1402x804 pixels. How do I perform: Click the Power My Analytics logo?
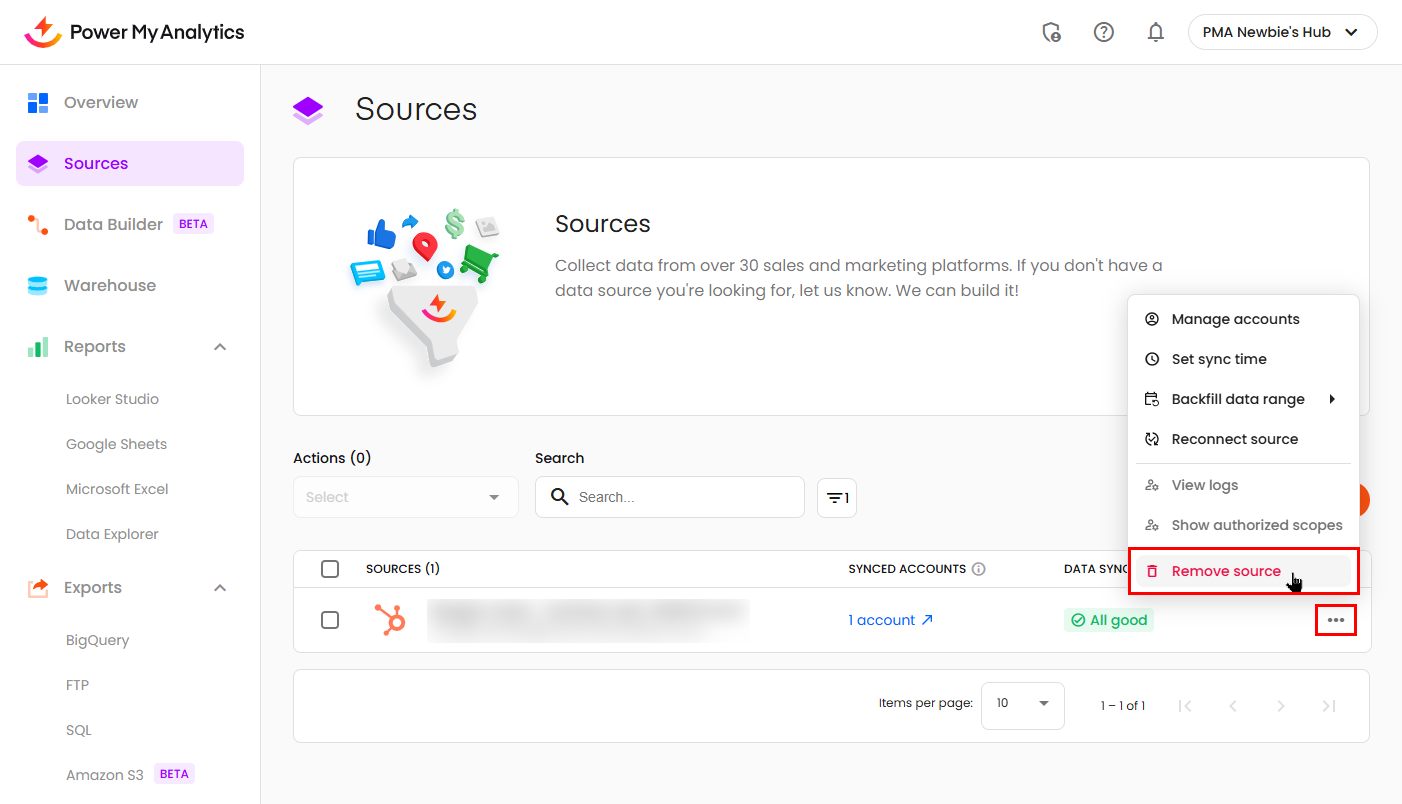[x=135, y=32]
